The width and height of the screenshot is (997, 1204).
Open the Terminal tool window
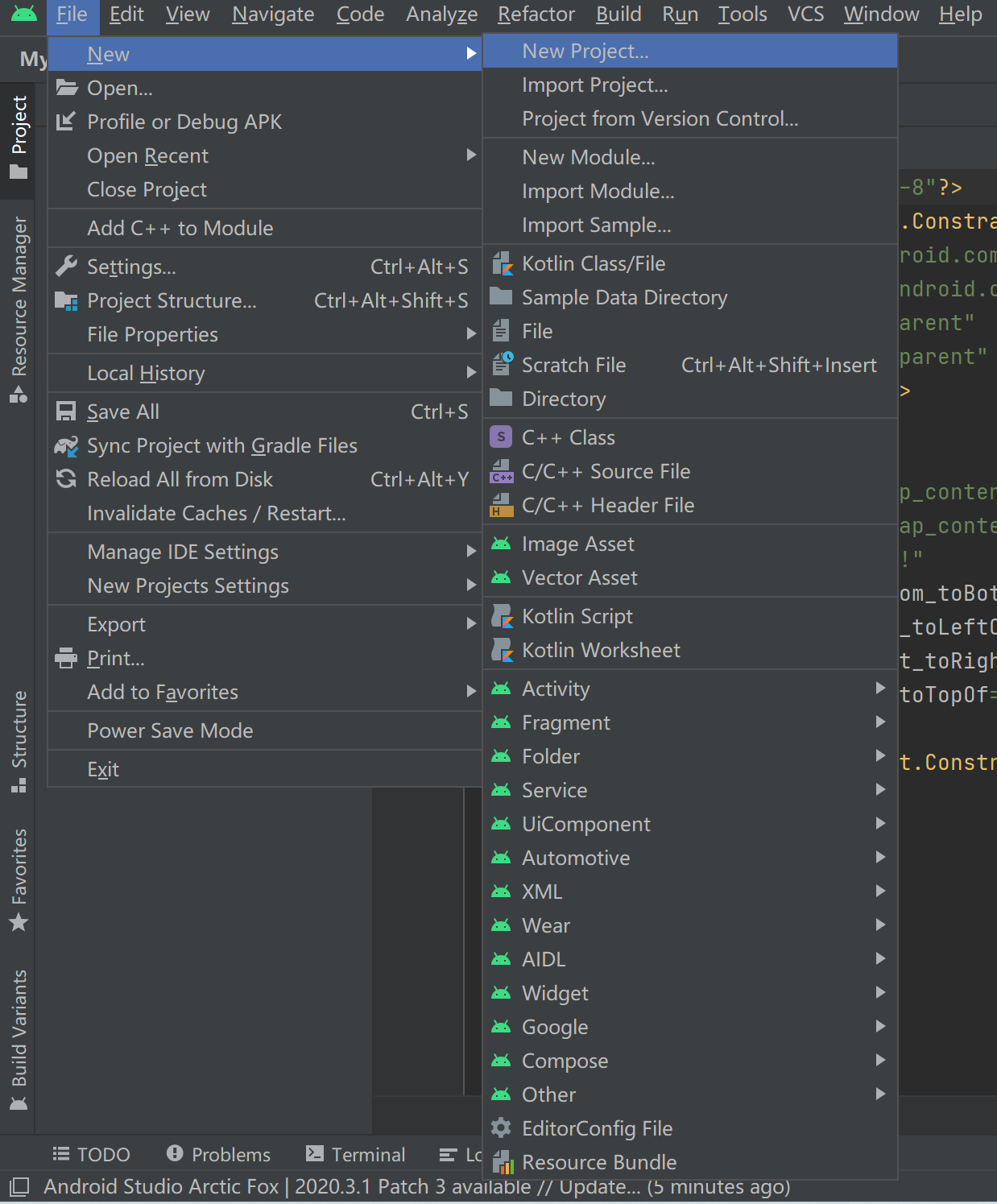tap(355, 1154)
